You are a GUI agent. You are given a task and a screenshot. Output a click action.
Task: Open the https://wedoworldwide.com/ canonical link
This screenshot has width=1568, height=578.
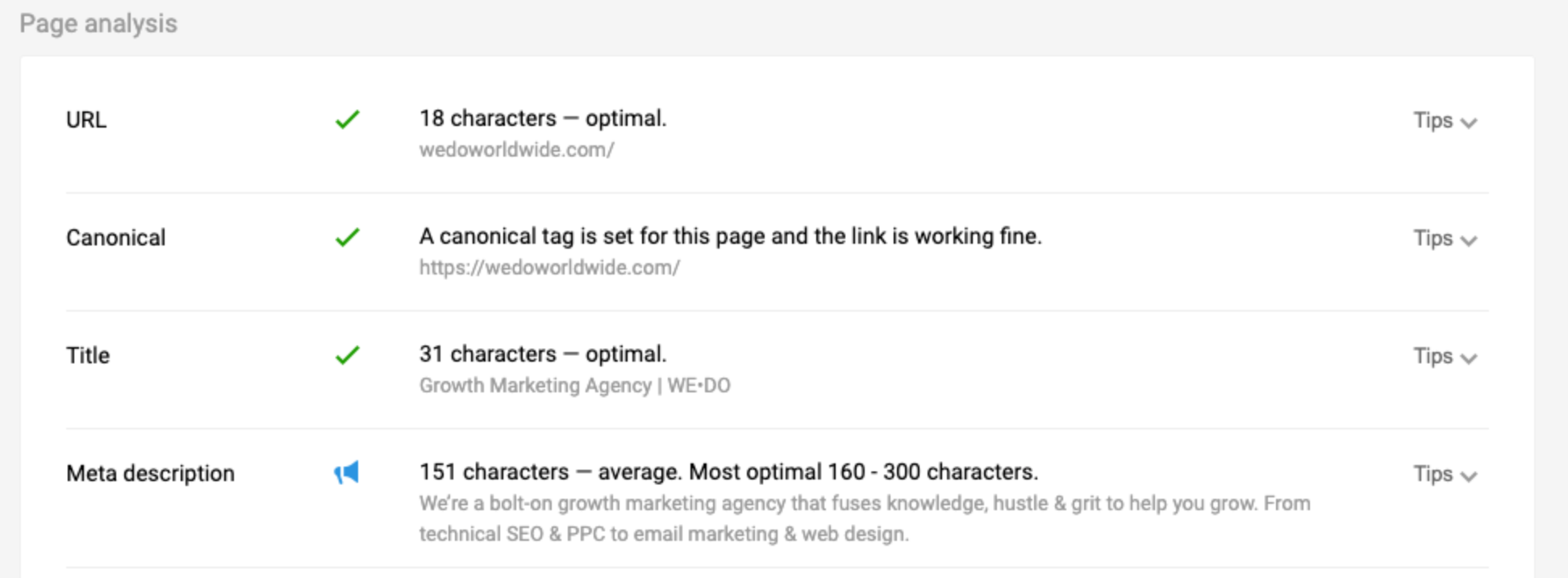pyautogui.click(x=549, y=268)
